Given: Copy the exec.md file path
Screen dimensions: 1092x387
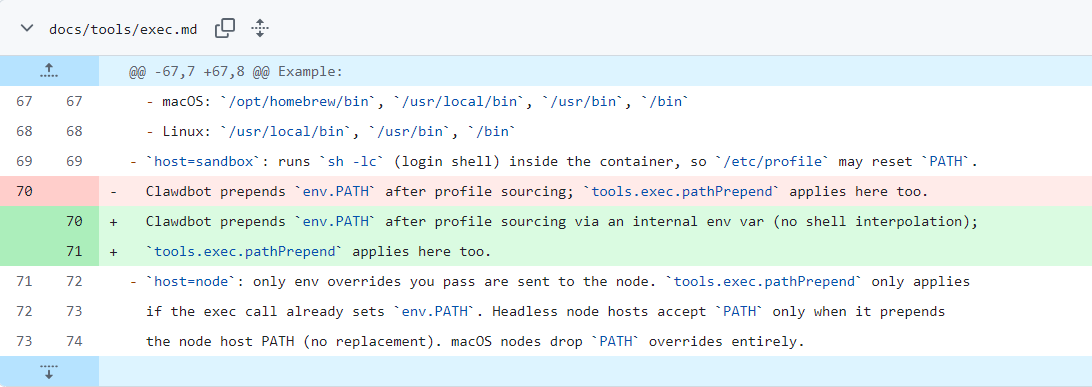Looking at the screenshot, I should [x=225, y=29].
